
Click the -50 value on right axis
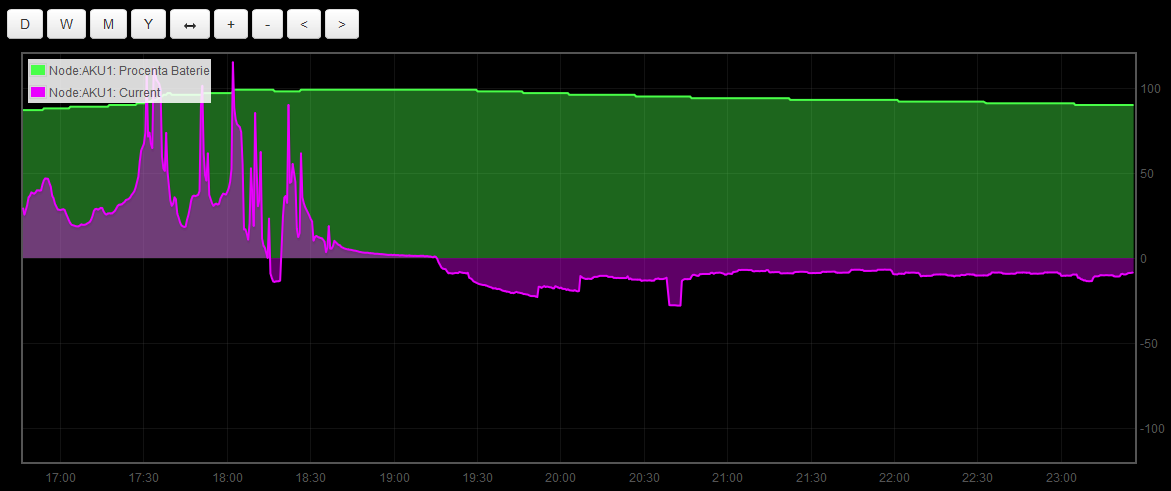pyautogui.click(x=1147, y=343)
